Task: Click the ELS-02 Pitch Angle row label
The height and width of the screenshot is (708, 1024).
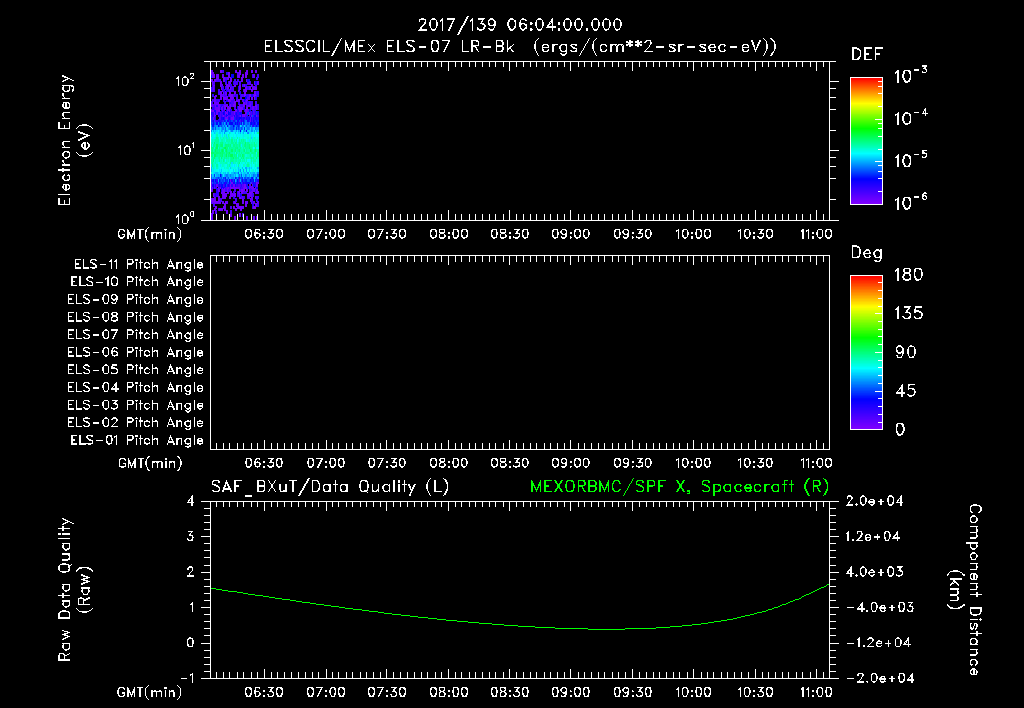Action: point(136,423)
